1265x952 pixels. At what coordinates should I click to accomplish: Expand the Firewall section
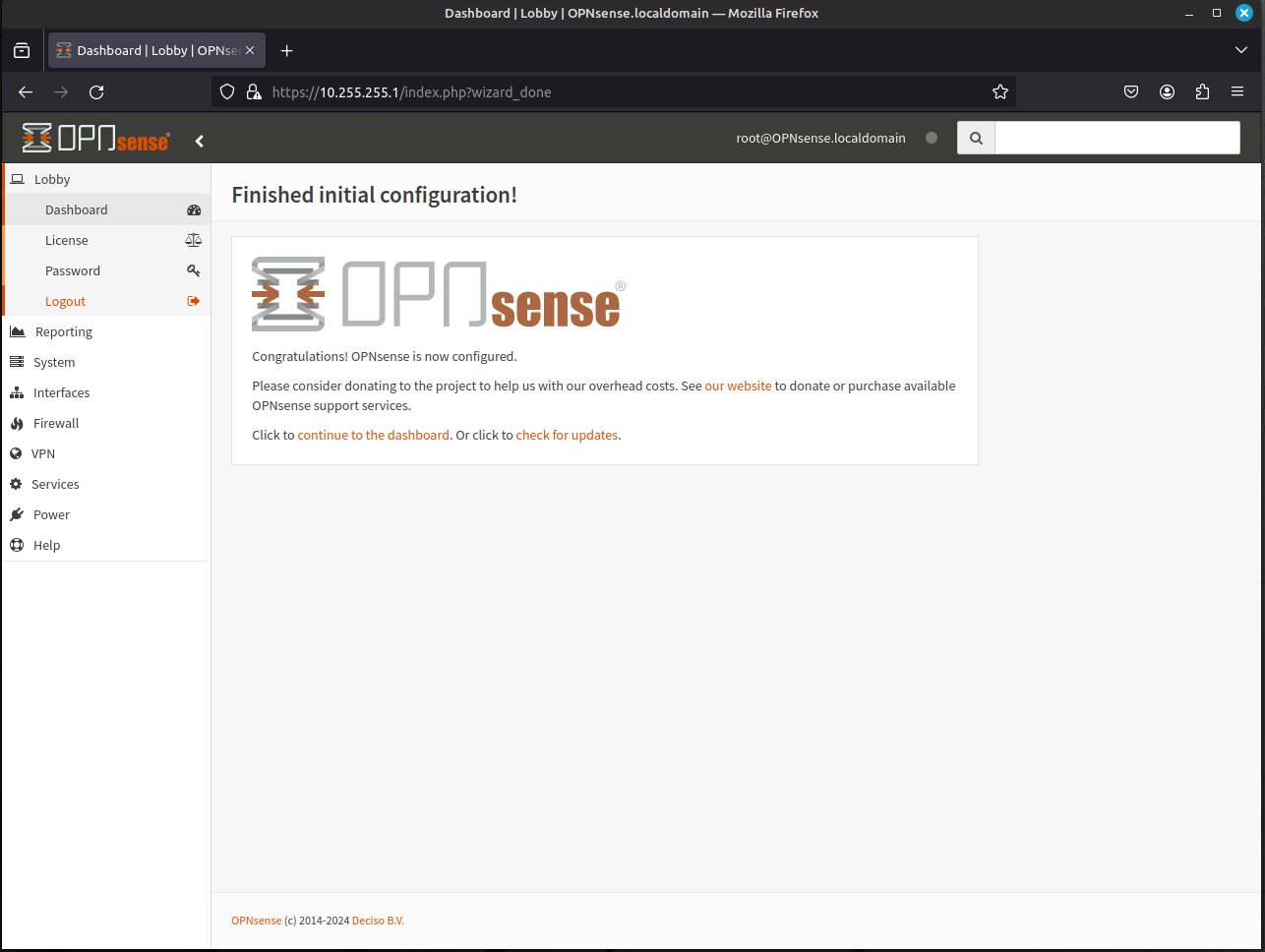[106, 423]
